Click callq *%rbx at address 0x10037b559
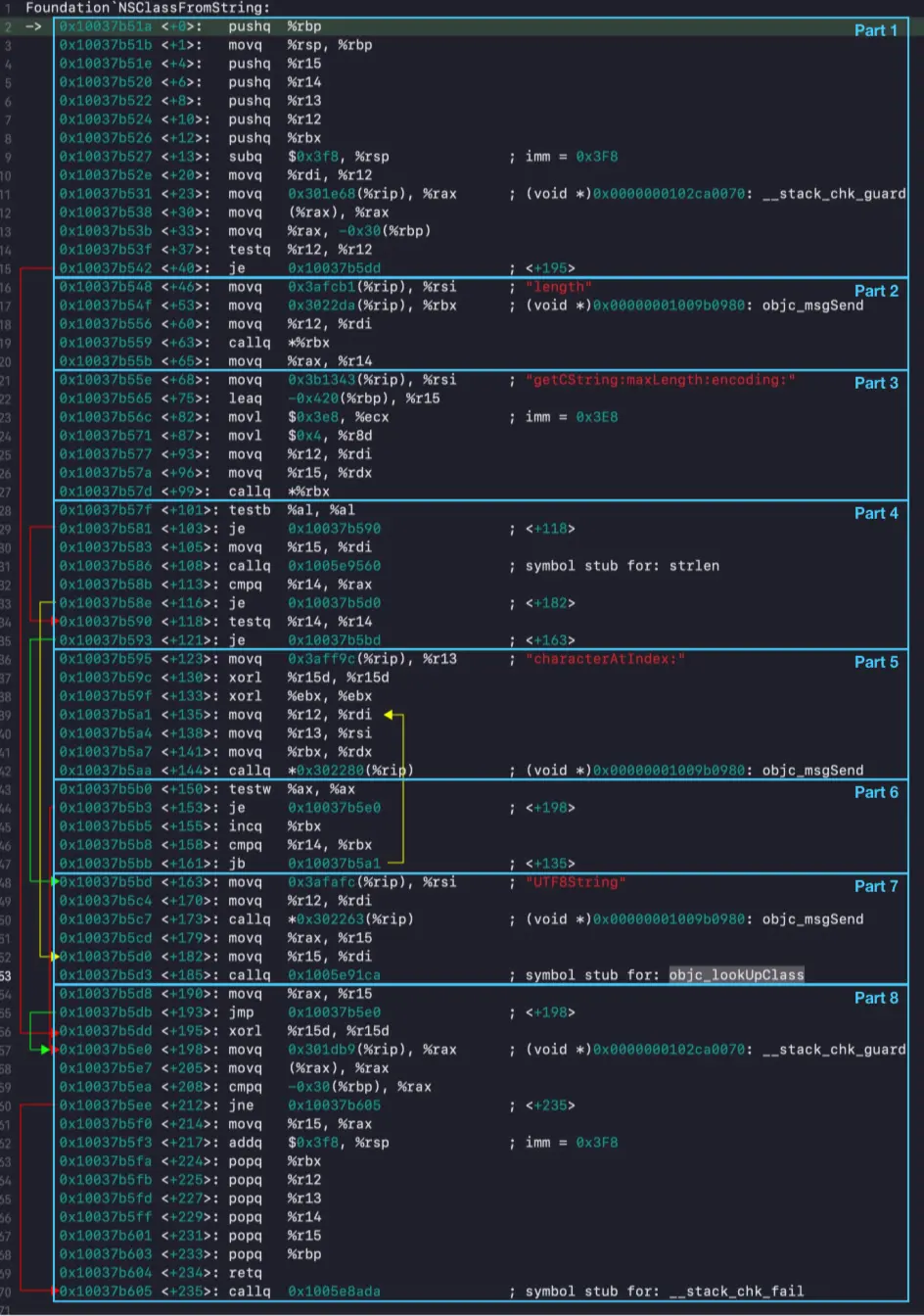The height and width of the screenshot is (1316, 924). (280, 343)
